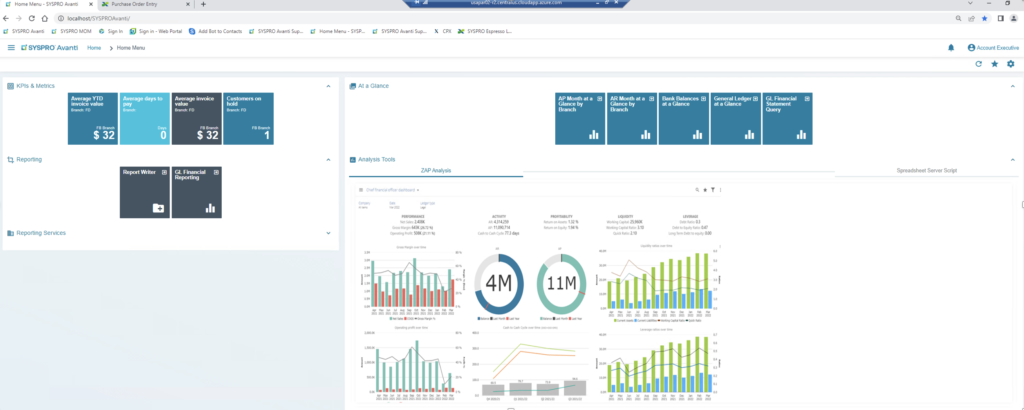The height and width of the screenshot is (410, 1024).
Task: Click the Home breadcrumb link
Action: (x=94, y=48)
